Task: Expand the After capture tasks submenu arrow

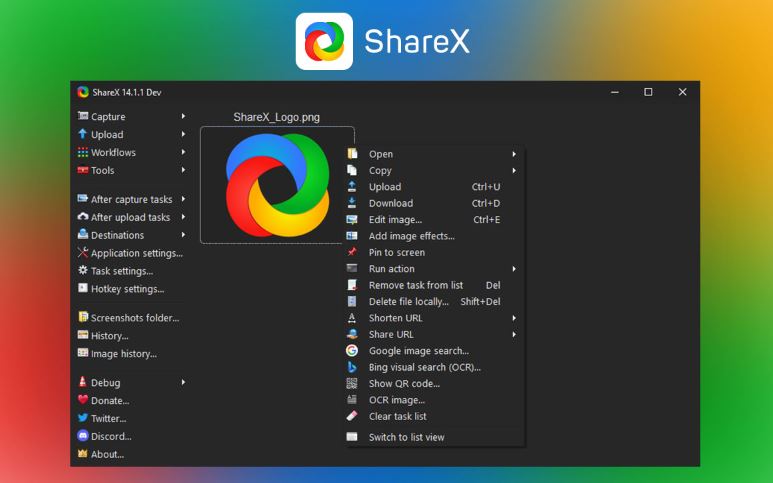Action: point(183,199)
